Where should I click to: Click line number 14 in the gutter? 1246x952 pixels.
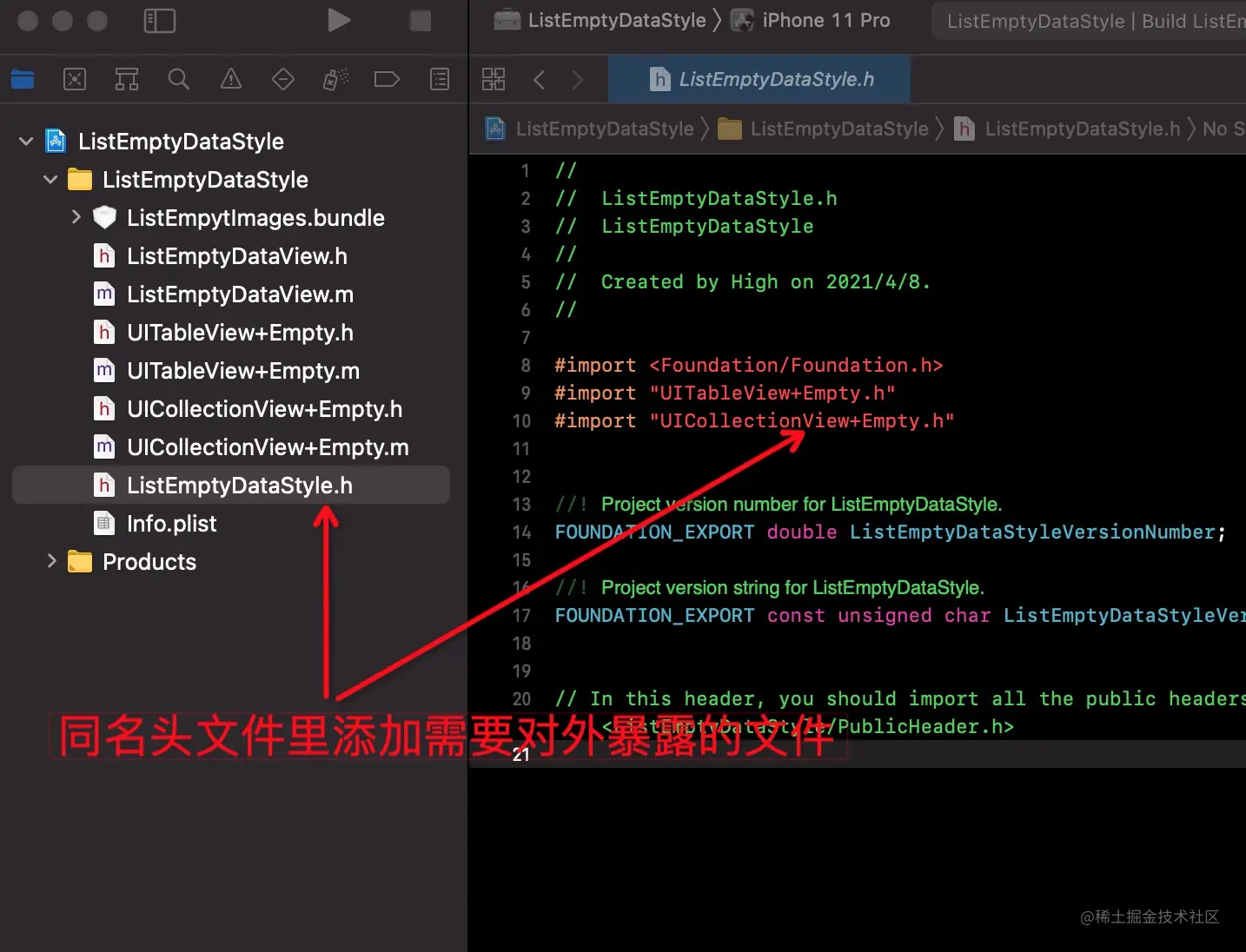click(521, 532)
